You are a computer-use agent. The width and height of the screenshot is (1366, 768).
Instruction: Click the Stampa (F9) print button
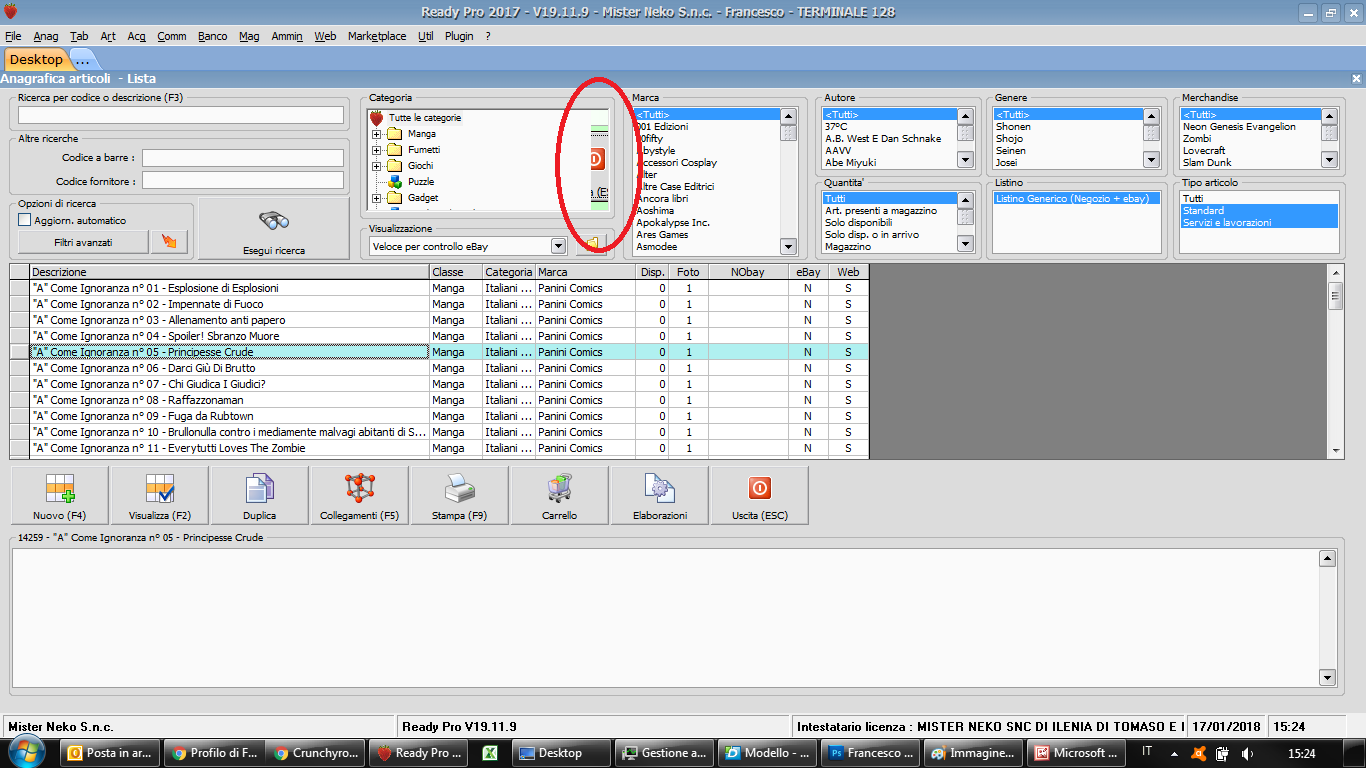coord(460,495)
